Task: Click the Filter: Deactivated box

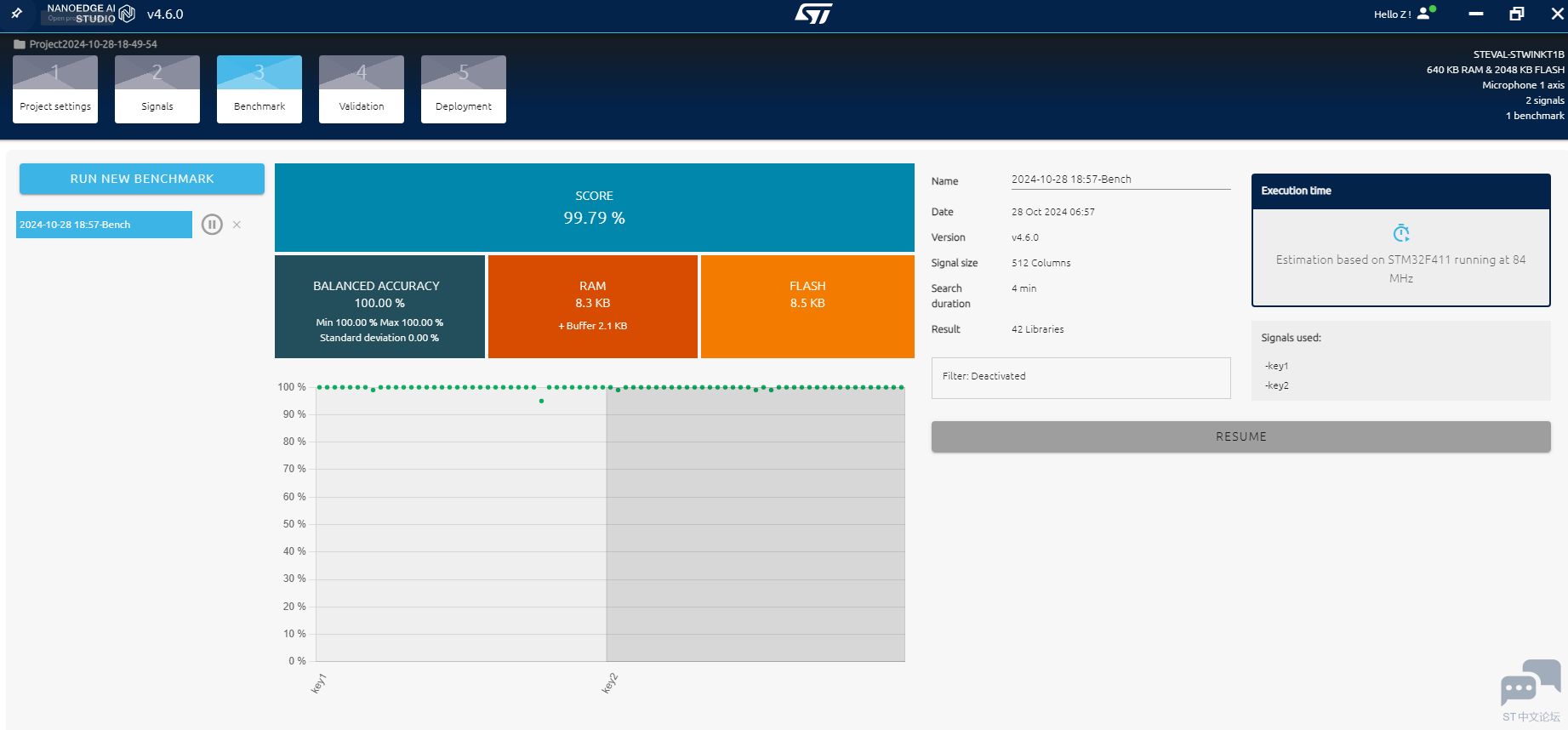Action: pyautogui.click(x=1080, y=378)
